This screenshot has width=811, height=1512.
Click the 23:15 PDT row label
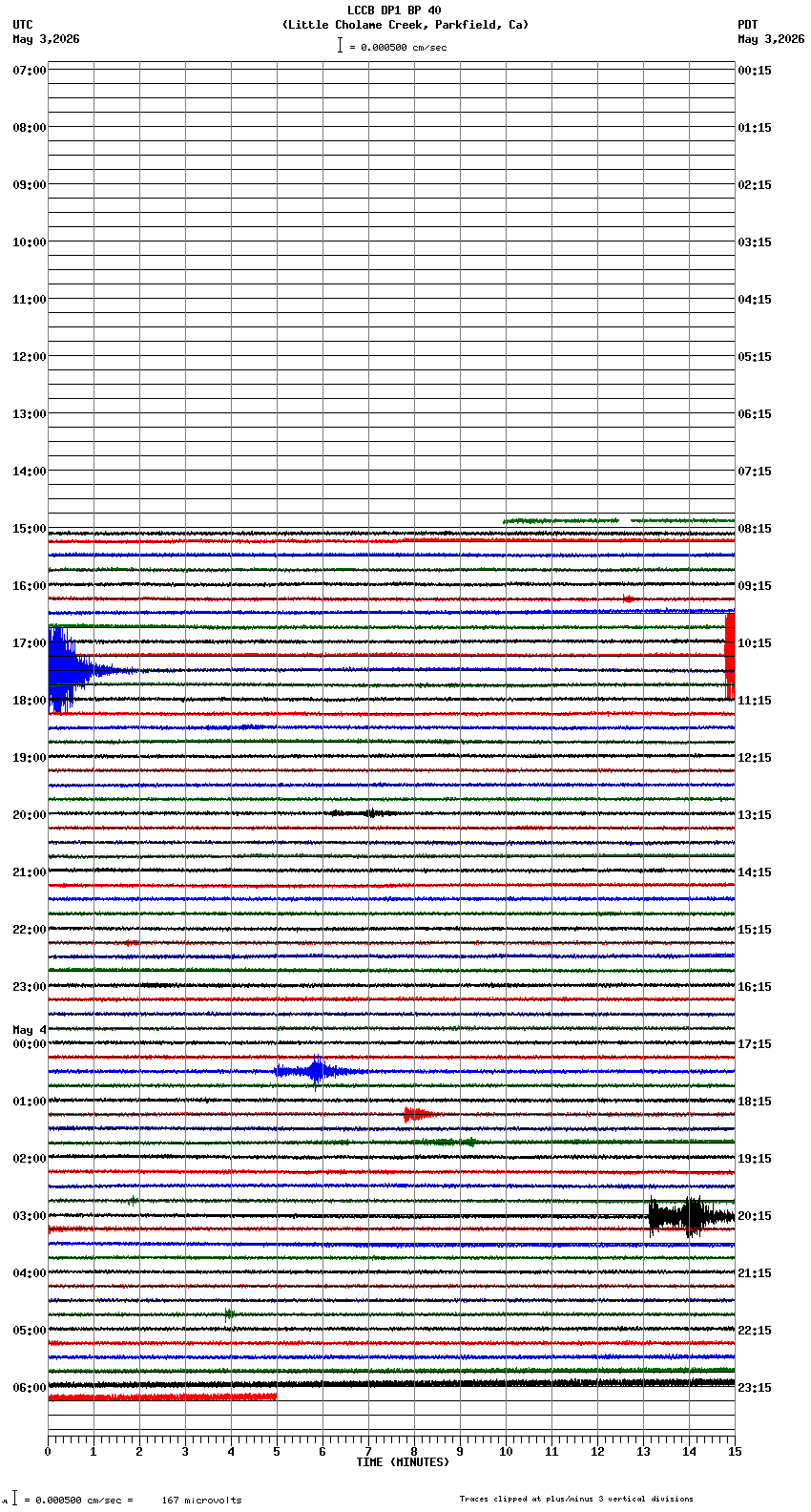[x=755, y=1388]
